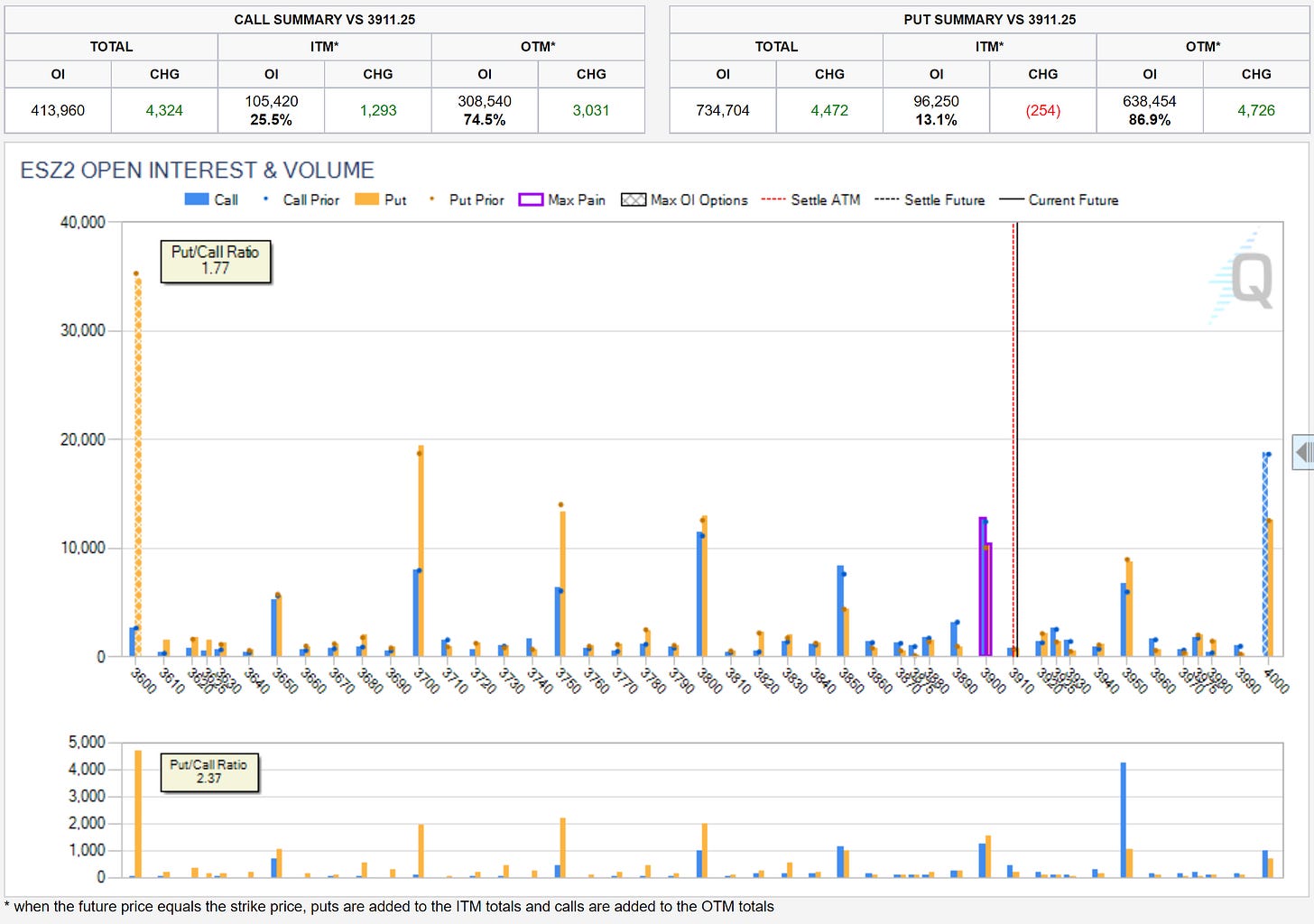Click the hatched blue call bar at strike 4000
1314x924 pixels.
pyautogui.click(x=1265, y=554)
